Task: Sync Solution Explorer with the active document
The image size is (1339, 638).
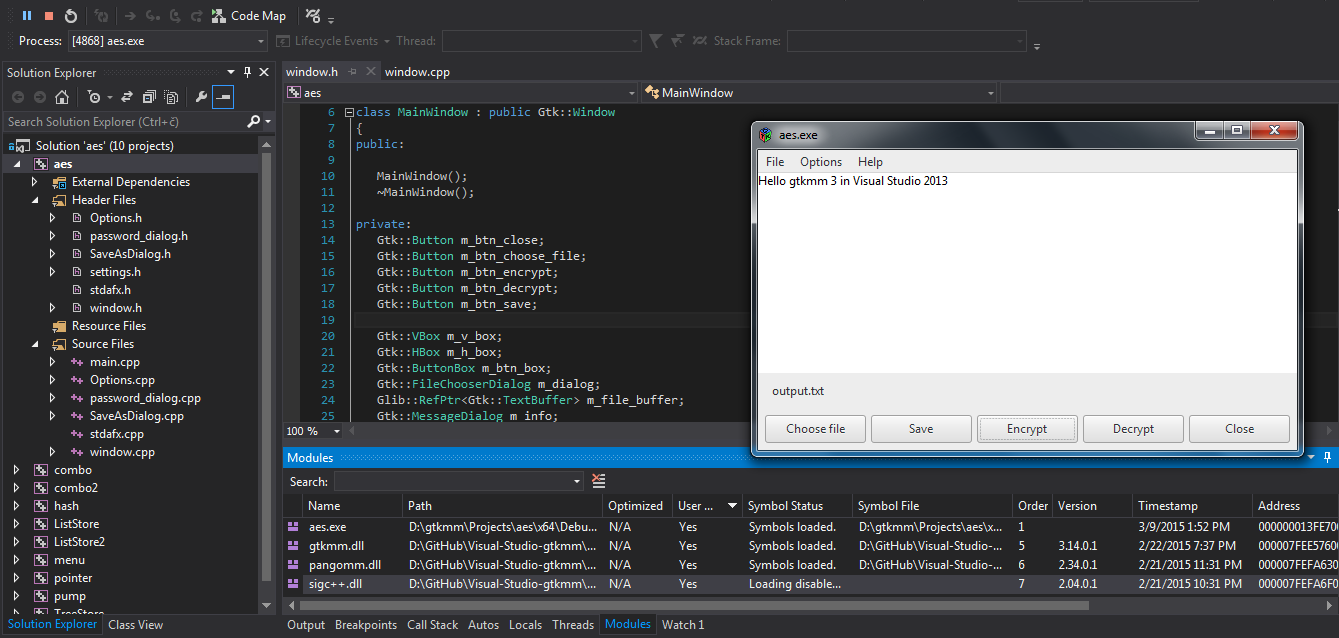Action: pos(126,97)
